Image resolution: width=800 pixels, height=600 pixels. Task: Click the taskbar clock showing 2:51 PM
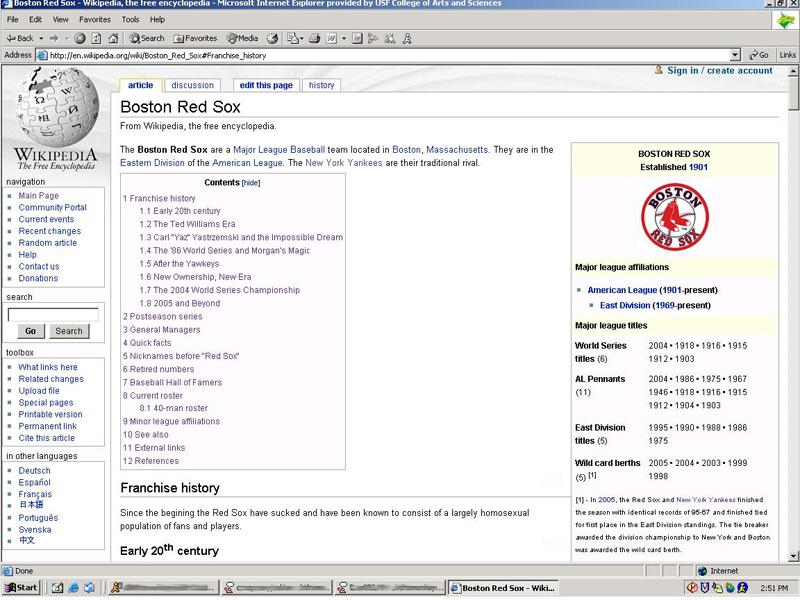[x=774, y=588]
